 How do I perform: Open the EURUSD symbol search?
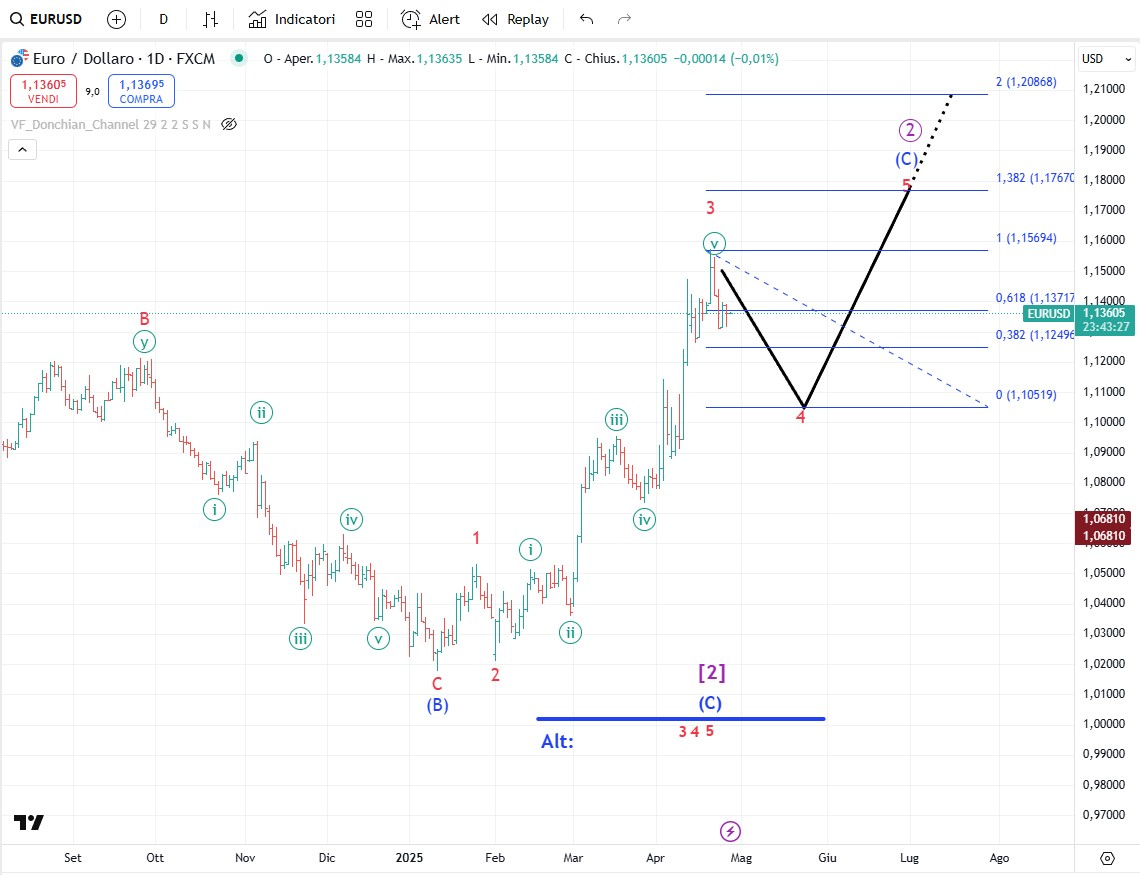46,19
